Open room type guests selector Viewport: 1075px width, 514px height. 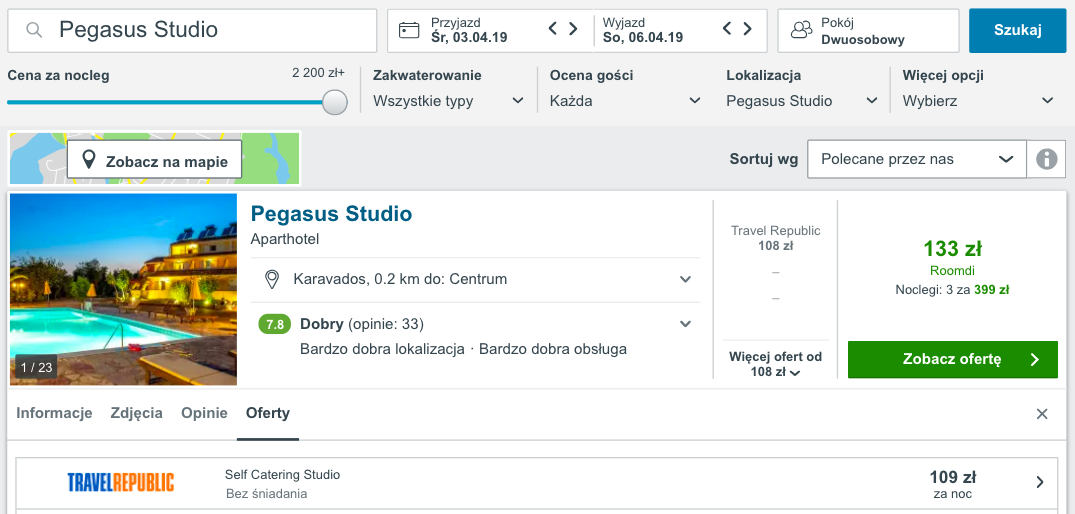coord(867,30)
